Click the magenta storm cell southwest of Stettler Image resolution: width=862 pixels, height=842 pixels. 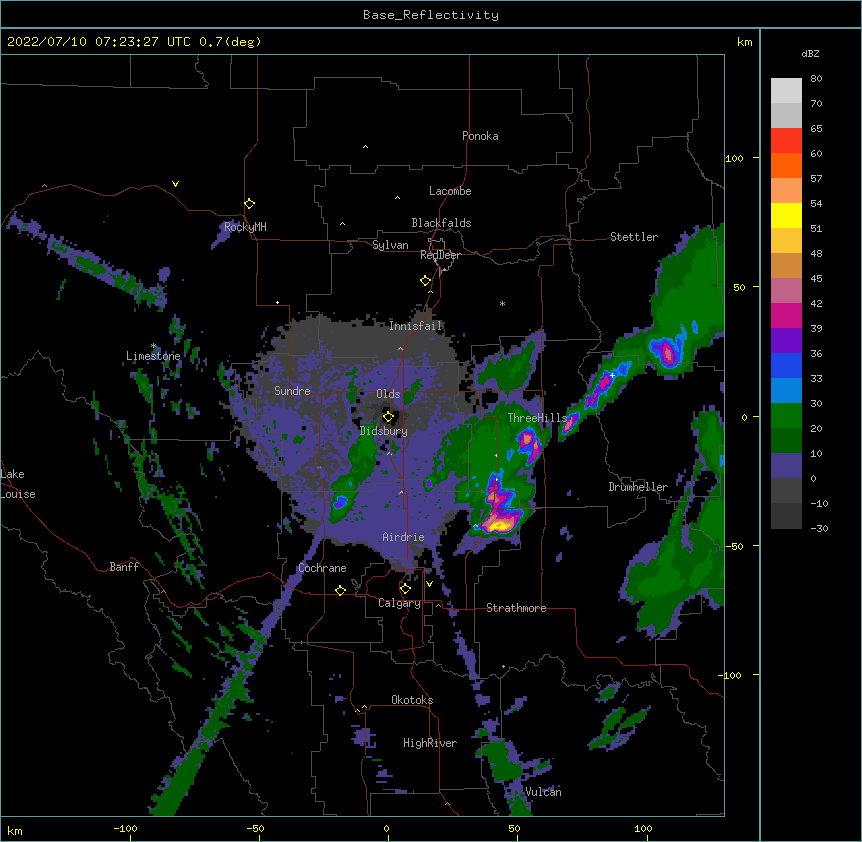point(666,352)
